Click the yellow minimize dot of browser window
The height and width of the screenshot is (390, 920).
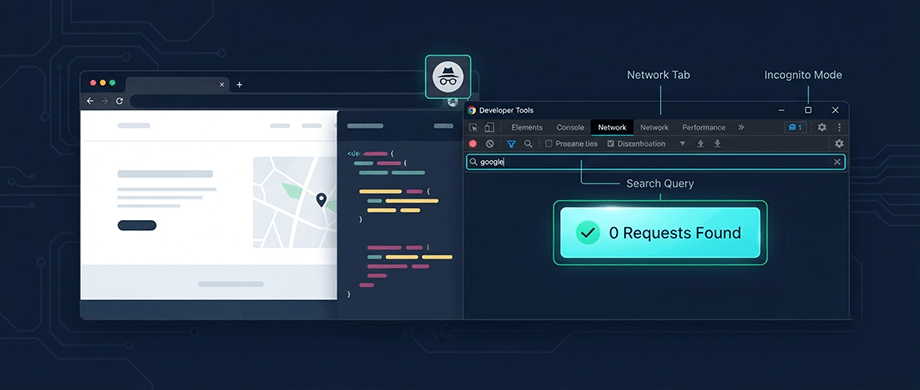point(103,83)
